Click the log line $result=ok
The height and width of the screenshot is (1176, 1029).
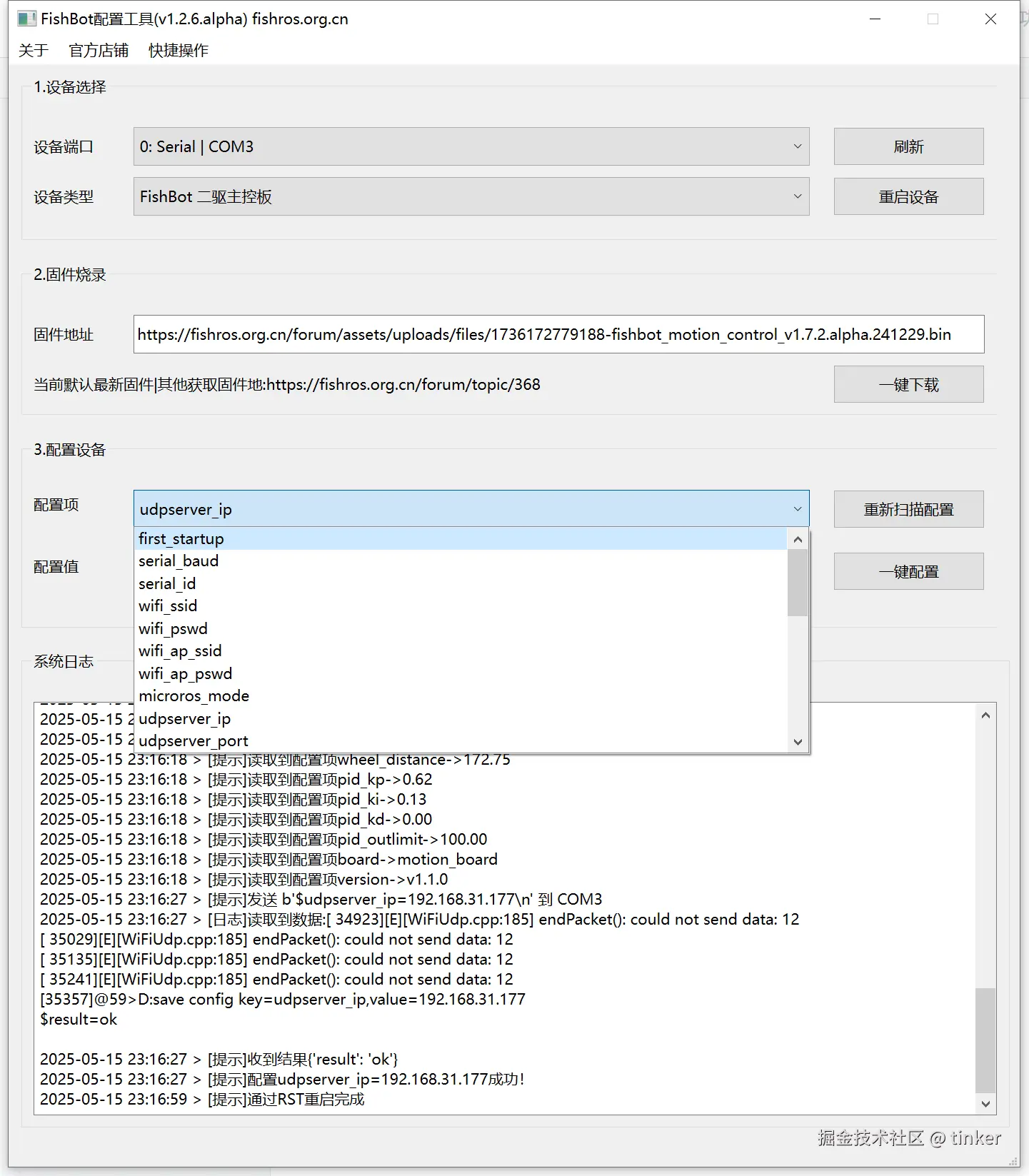pos(79,1019)
